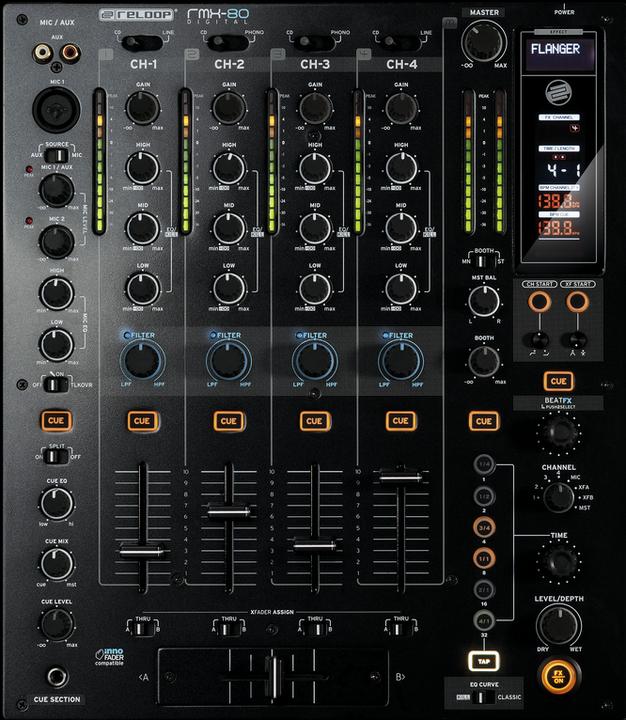Screen dimensions: 626x720
Task: Select the 1/2 beat button
Action: click(484, 496)
